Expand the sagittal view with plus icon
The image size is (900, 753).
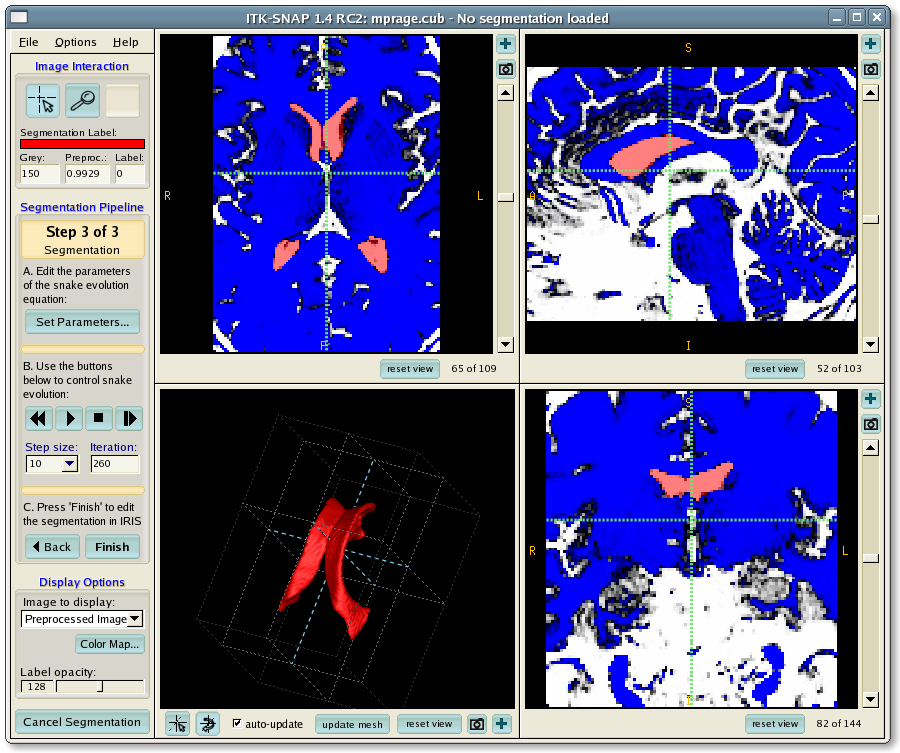[x=870, y=44]
